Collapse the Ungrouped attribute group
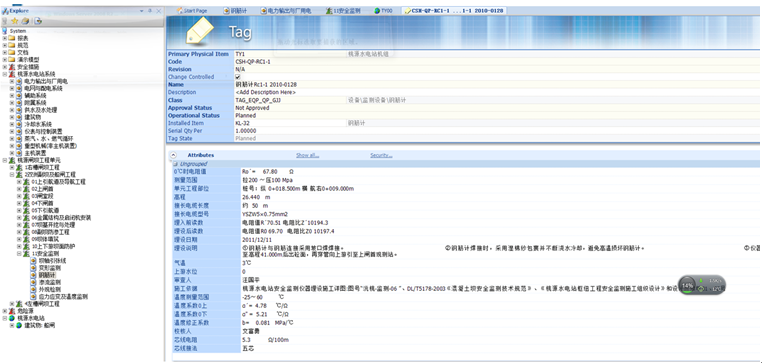The height and width of the screenshot is (363, 762). pyautogui.click(x=175, y=164)
